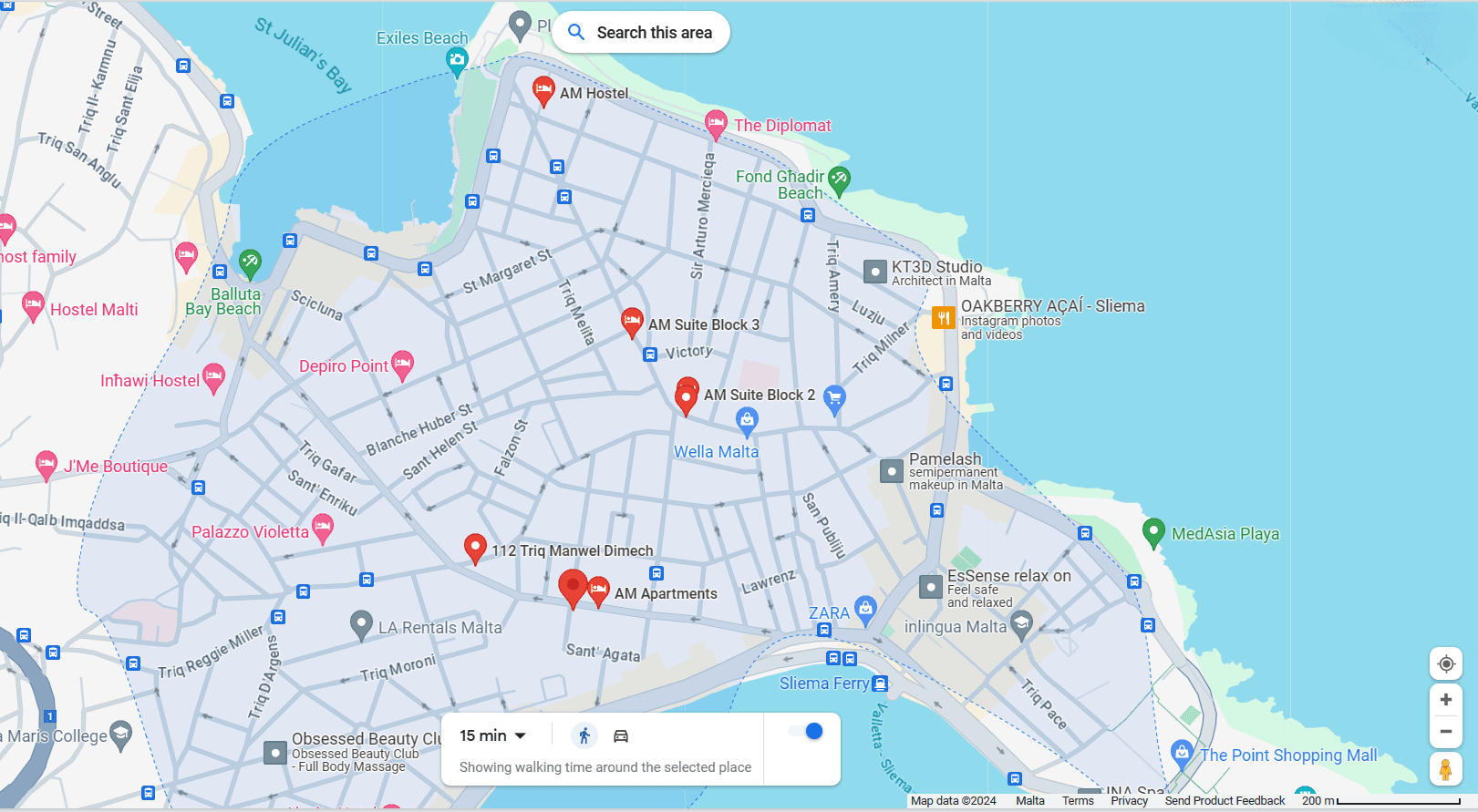The height and width of the screenshot is (812, 1478).
Task: Open the Privacy link
Action: 1130,801
